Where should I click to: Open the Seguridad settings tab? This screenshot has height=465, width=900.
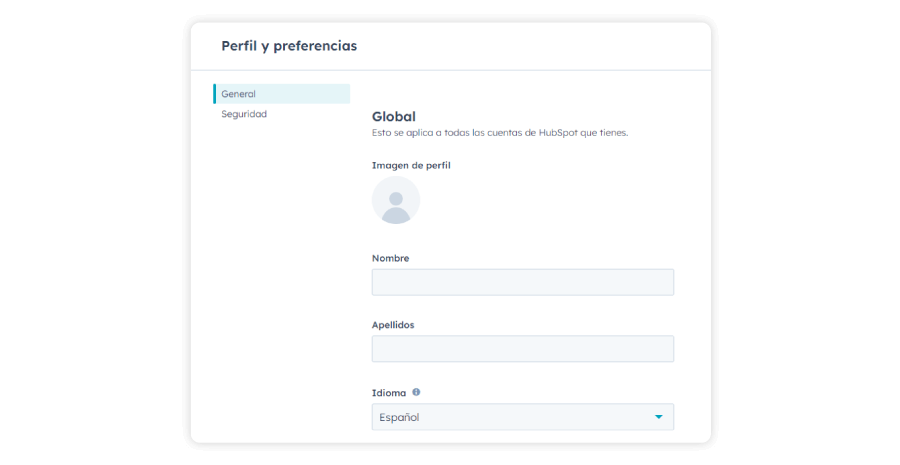point(244,114)
